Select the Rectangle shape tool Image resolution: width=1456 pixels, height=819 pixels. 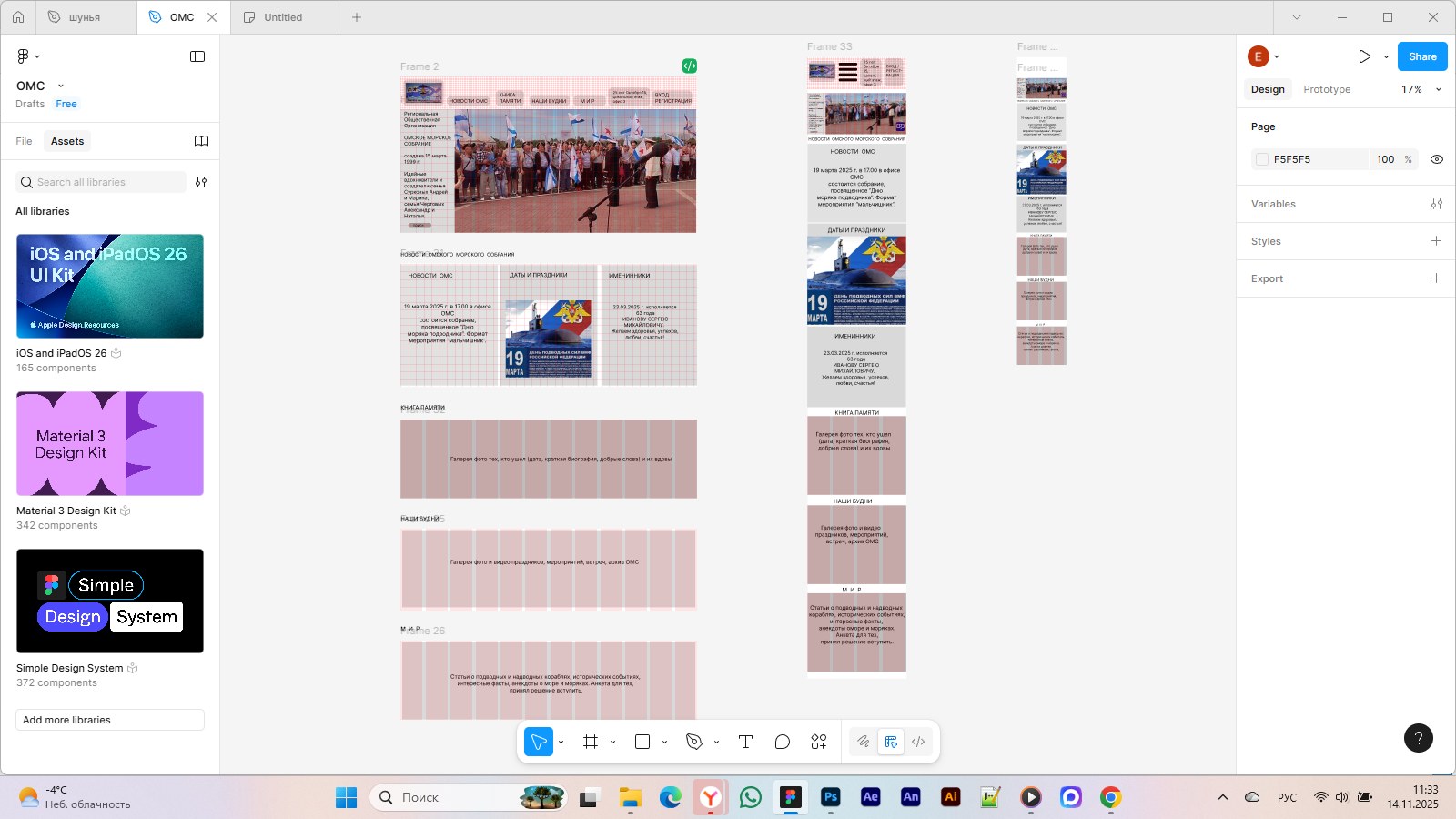click(642, 742)
